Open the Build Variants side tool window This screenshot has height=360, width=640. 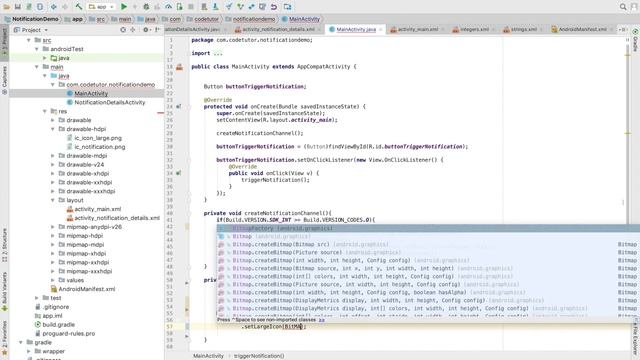point(4,292)
